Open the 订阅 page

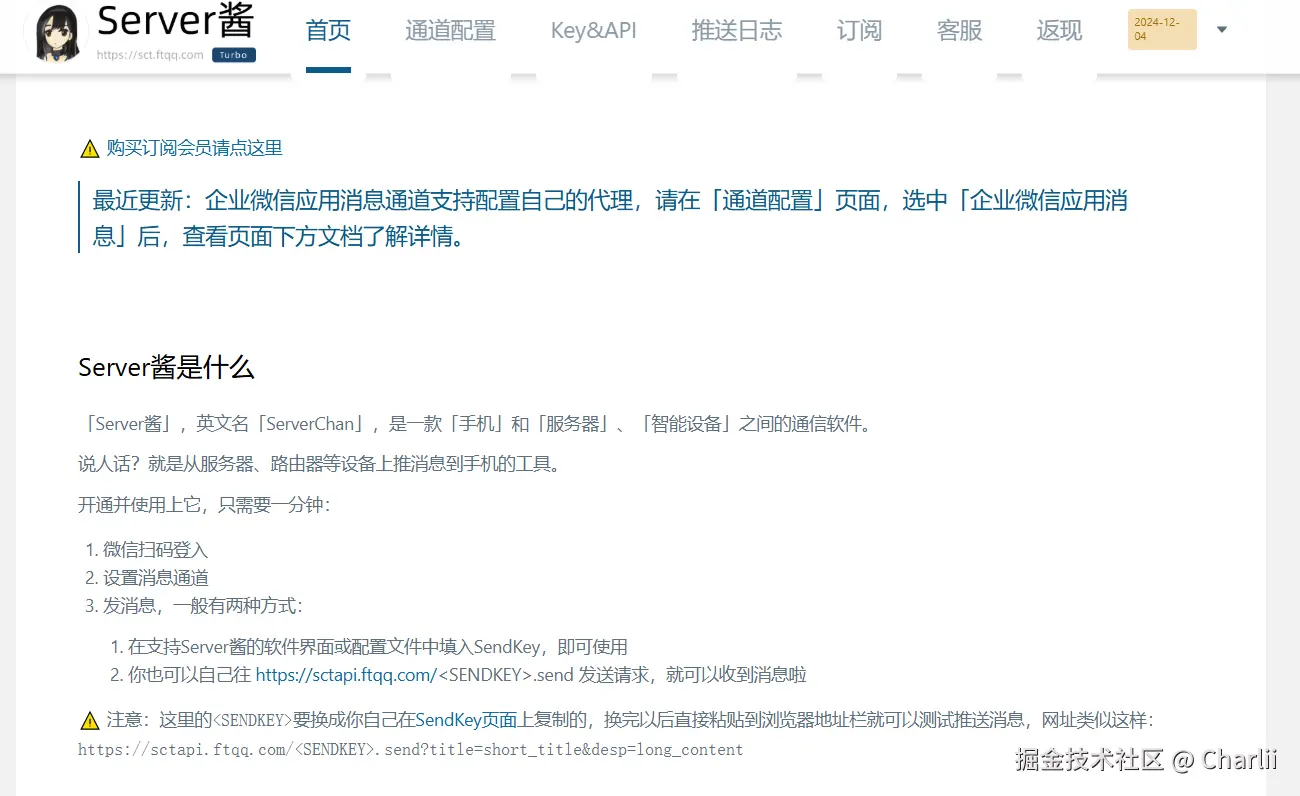pyautogui.click(x=859, y=31)
